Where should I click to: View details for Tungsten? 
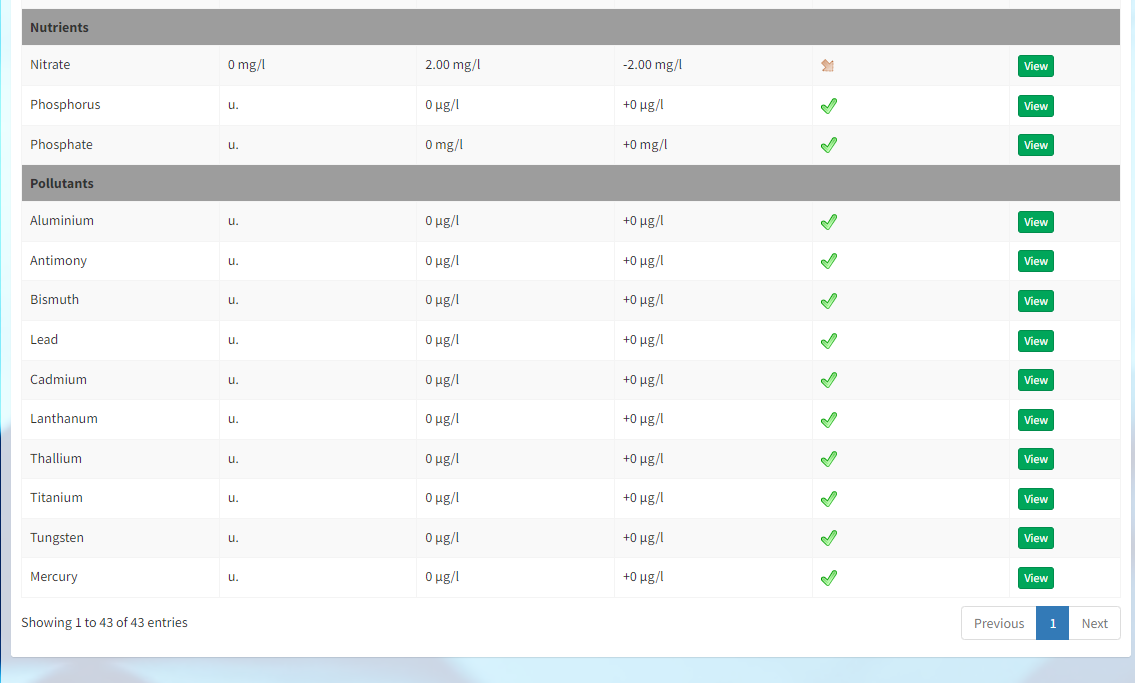click(1035, 538)
